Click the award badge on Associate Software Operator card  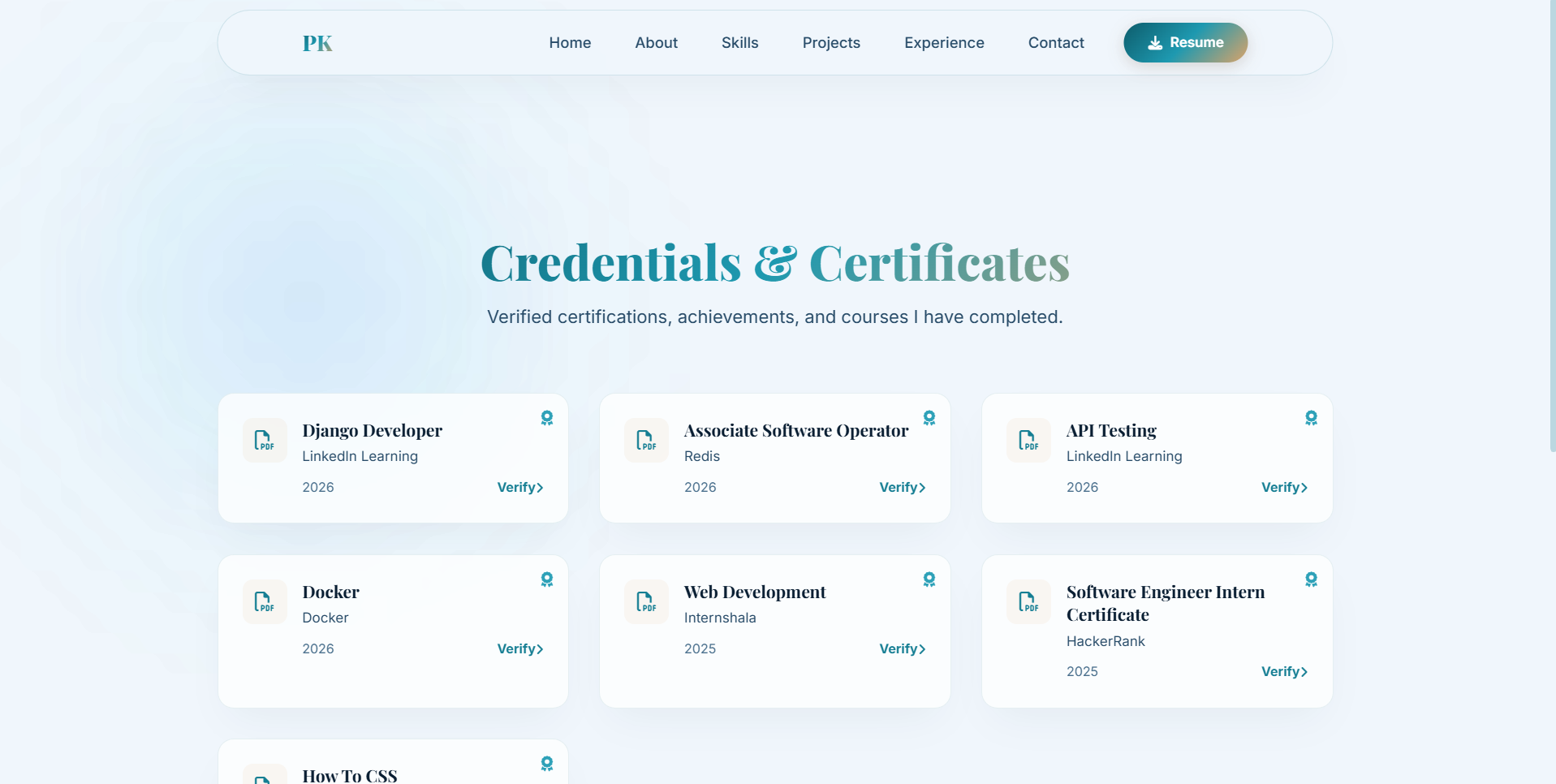click(929, 418)
